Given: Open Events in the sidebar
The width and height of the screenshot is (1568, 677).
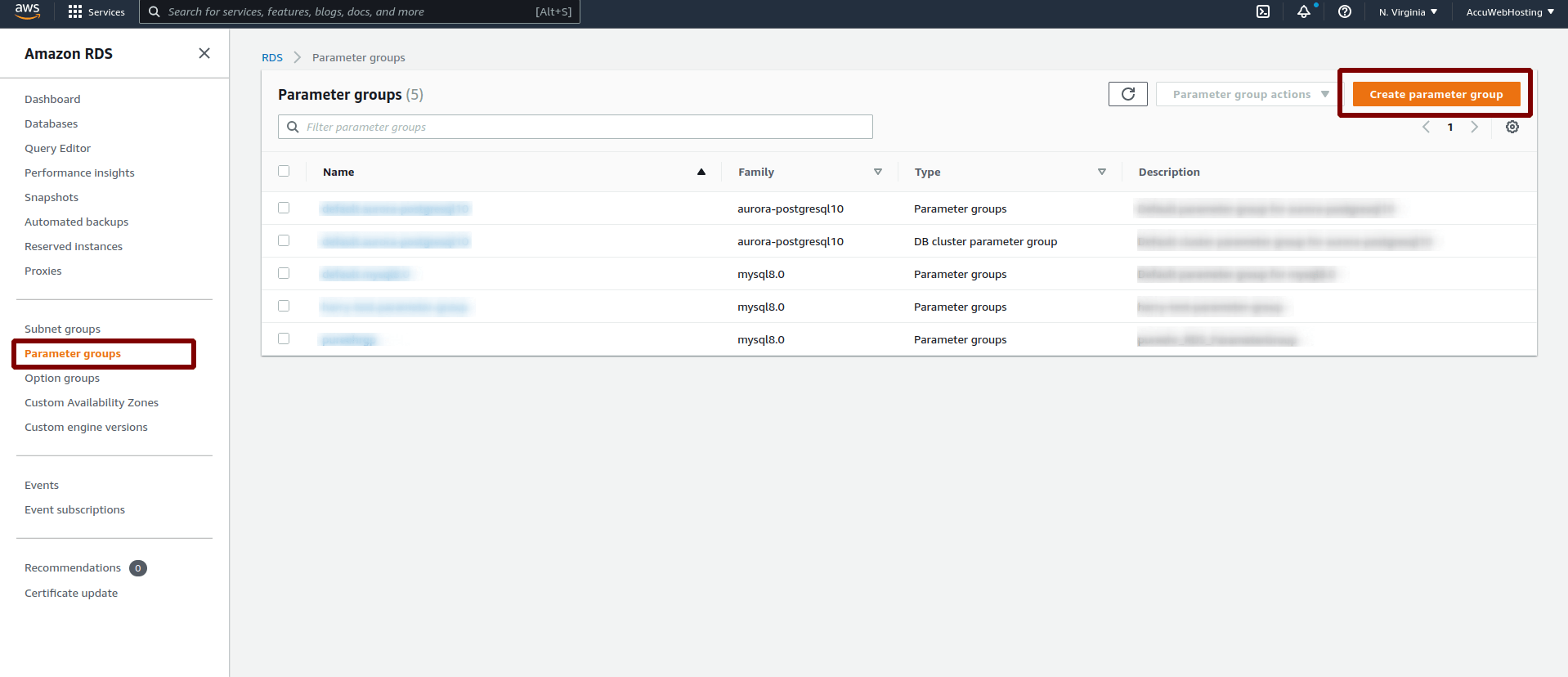Looking at the screenshot, I should coord(42,485).
